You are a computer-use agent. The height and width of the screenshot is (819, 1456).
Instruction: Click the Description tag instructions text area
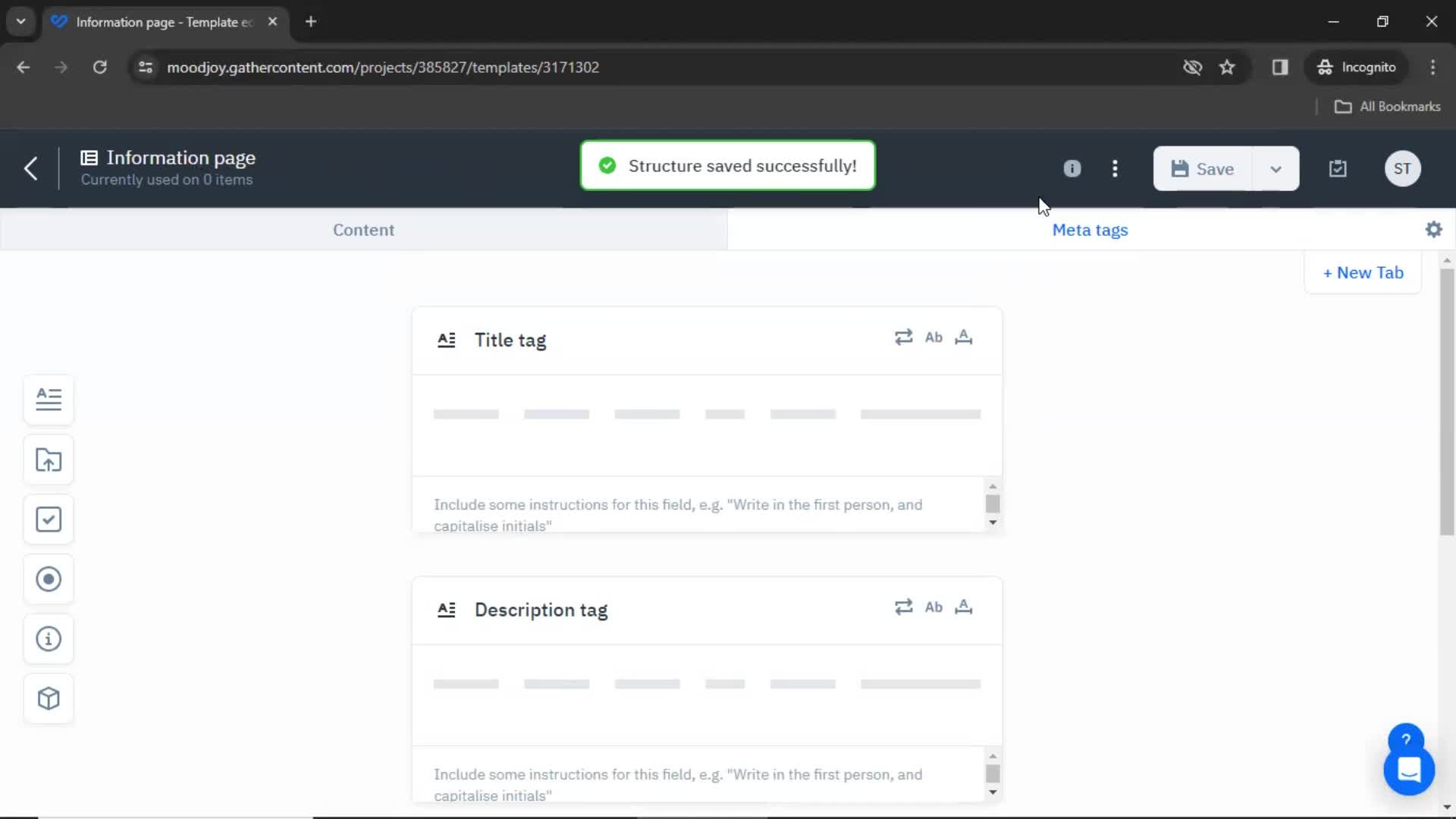click(698, 775)
